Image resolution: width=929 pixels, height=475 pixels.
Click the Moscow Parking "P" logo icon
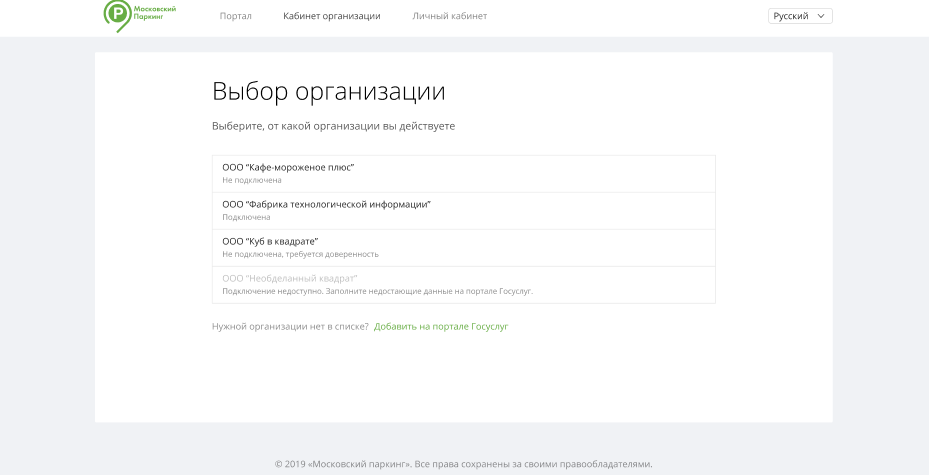(x=117, y=14)
